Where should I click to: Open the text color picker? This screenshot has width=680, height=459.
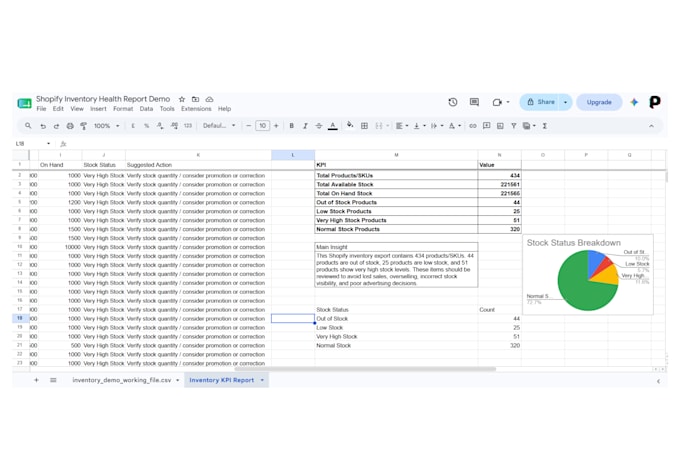[x=333, y=126]
